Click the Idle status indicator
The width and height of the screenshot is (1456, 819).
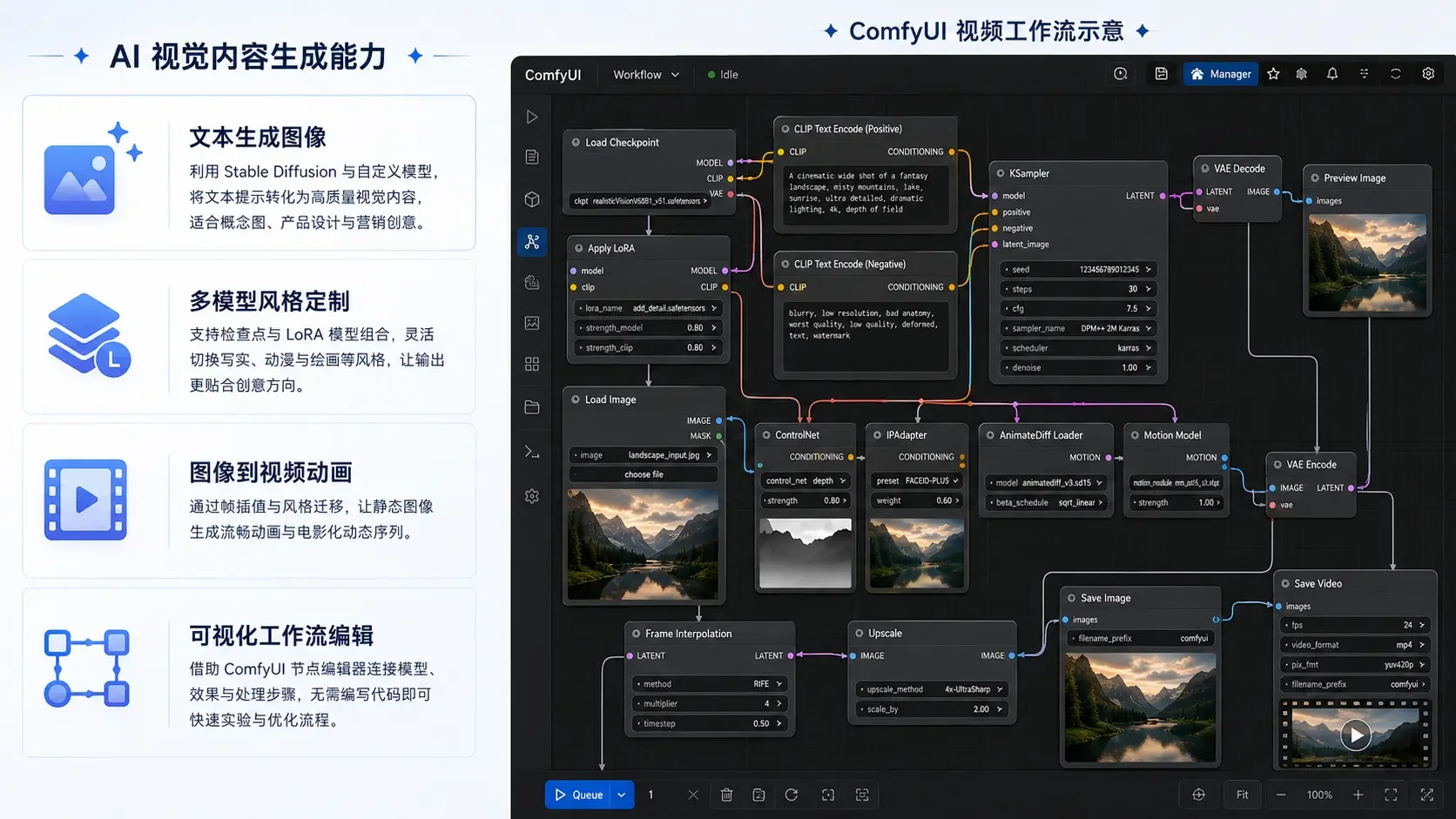[x=723, y=75]
